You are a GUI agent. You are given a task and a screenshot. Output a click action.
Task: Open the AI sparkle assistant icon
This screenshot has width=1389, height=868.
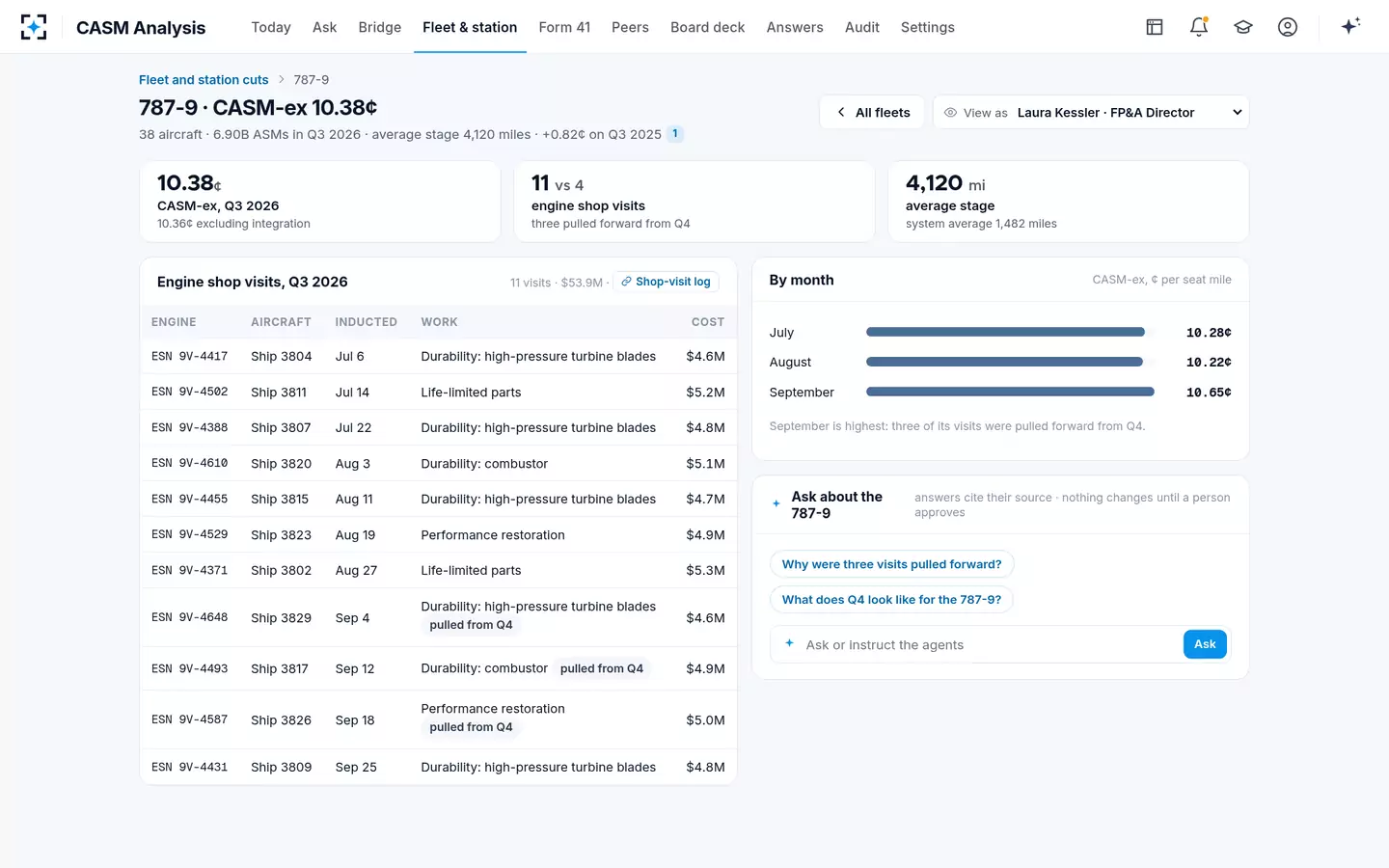1350,26
